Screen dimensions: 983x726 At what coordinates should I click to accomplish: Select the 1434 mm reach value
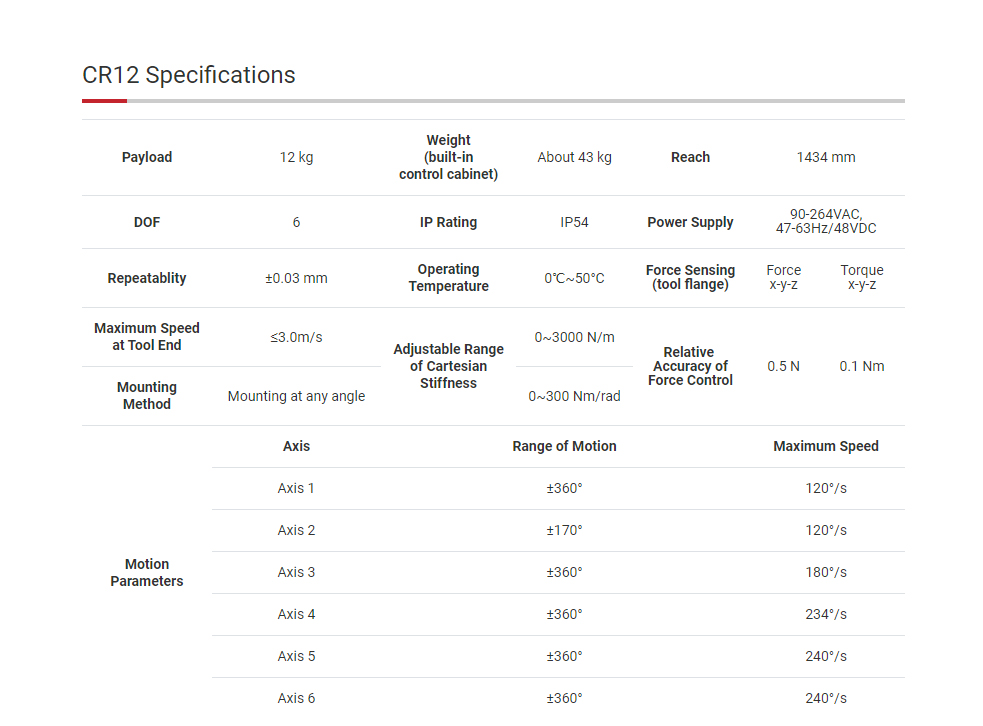[826, 157]
